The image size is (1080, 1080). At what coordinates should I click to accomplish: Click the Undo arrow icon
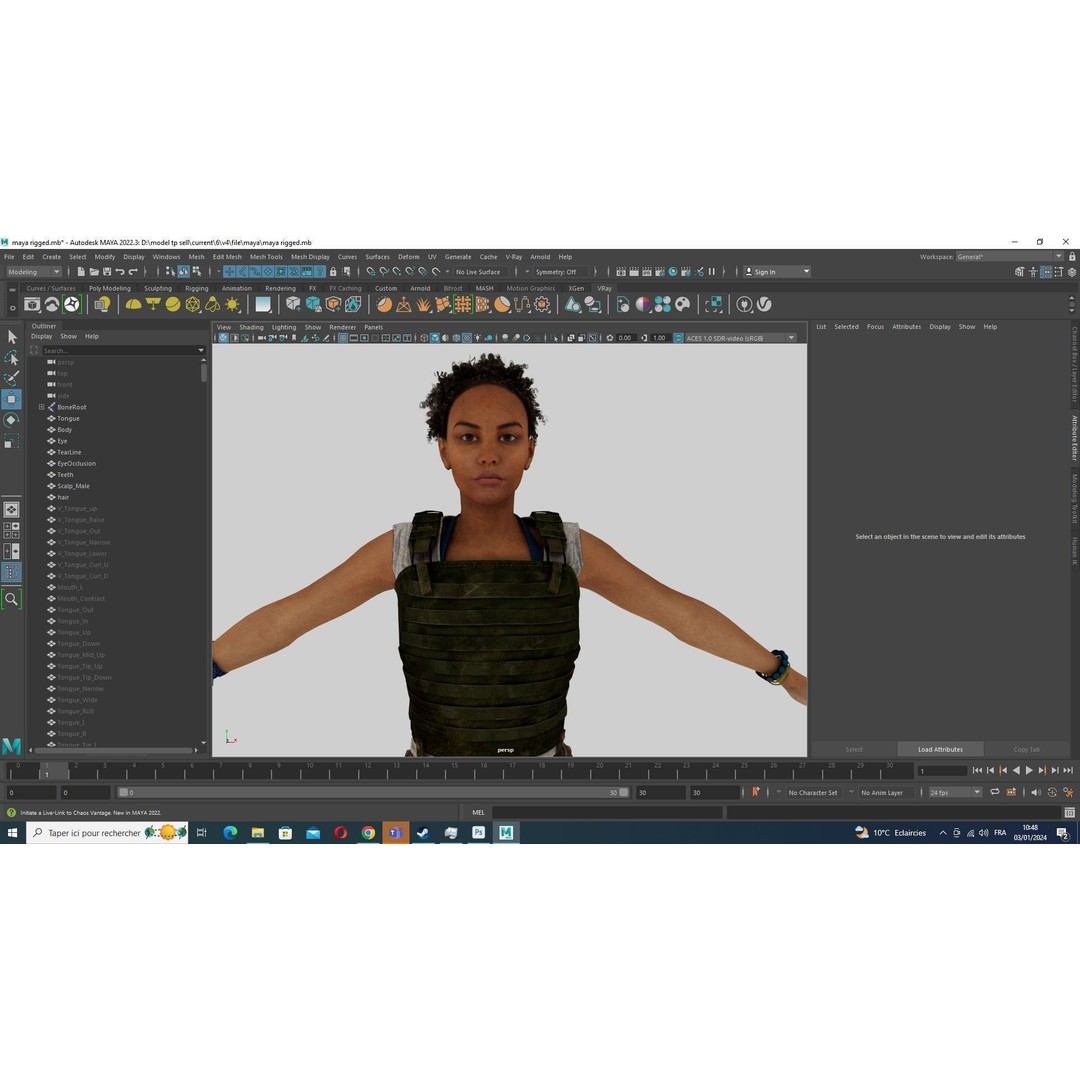click(120, 272)
